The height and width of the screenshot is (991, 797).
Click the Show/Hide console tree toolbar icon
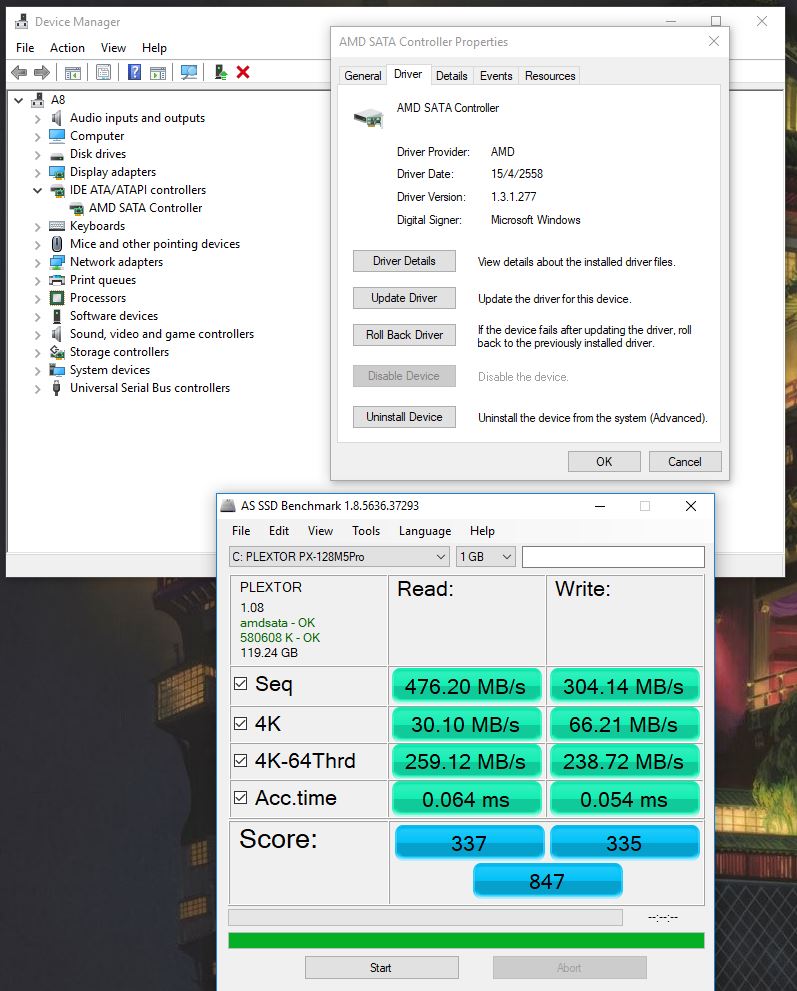[x=73, y=73]
